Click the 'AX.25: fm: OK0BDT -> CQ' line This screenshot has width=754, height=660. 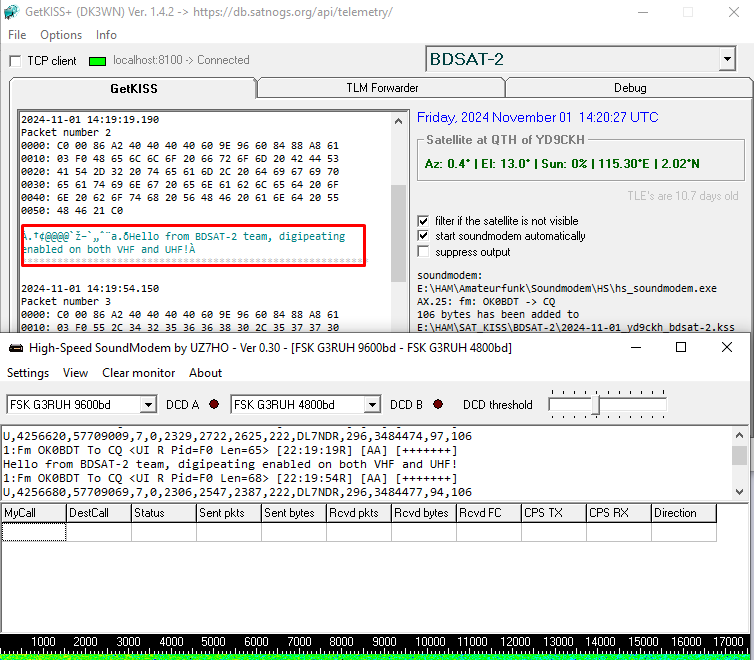(x=486, y=301)
